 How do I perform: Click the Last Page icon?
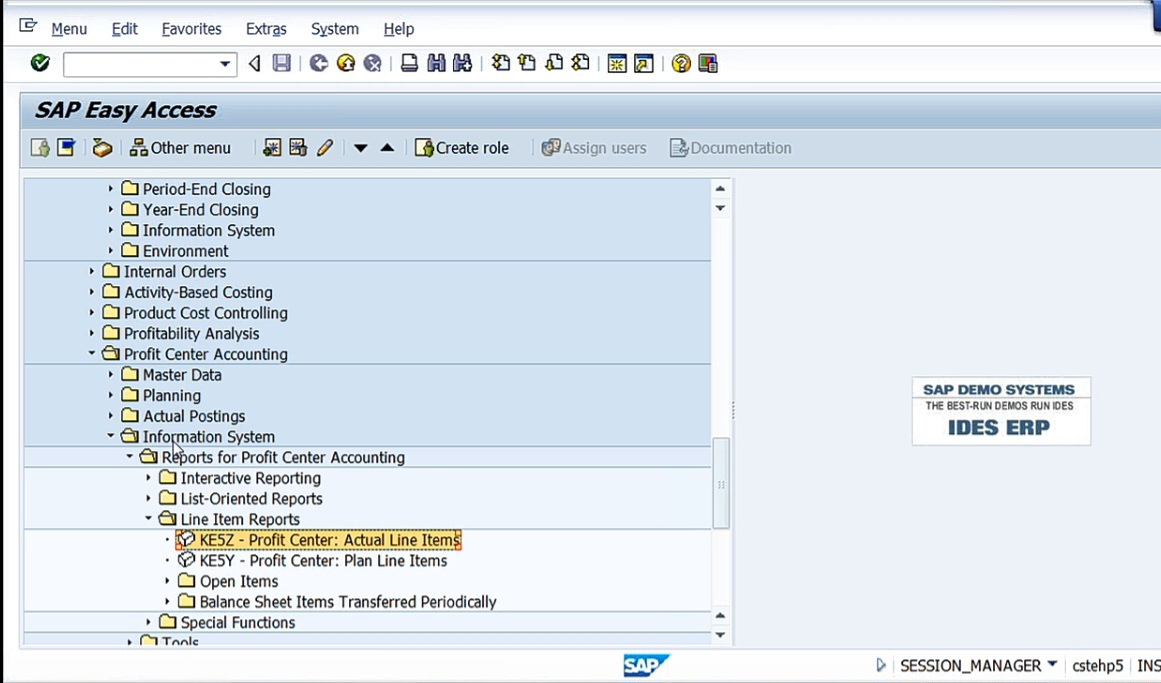581,64
